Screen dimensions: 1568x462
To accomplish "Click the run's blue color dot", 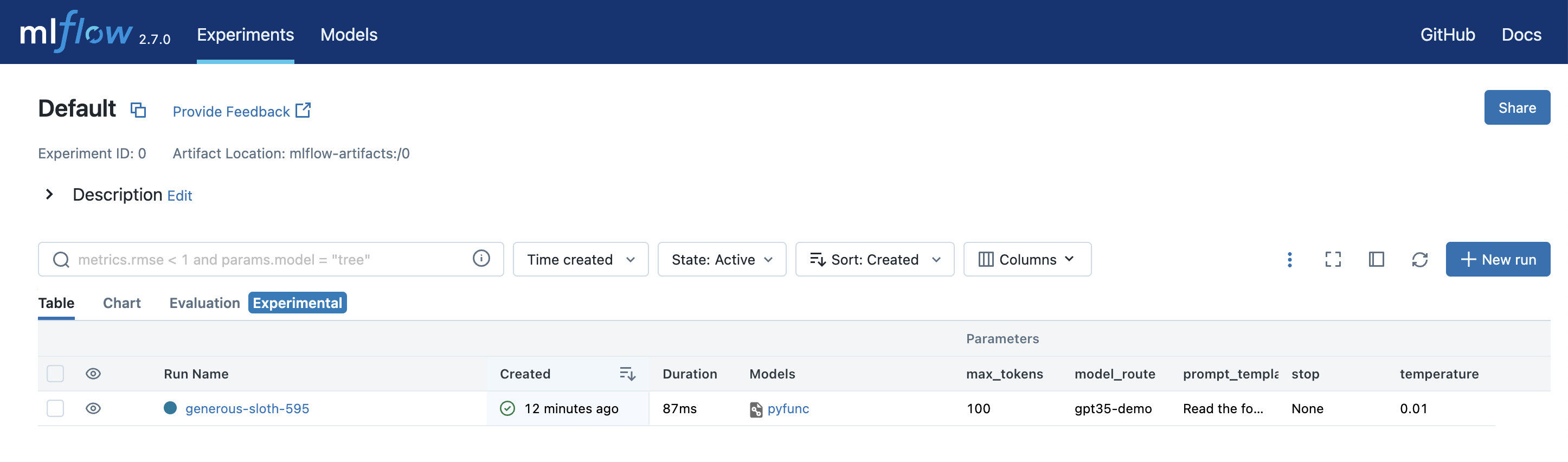I will click(170, 408).
